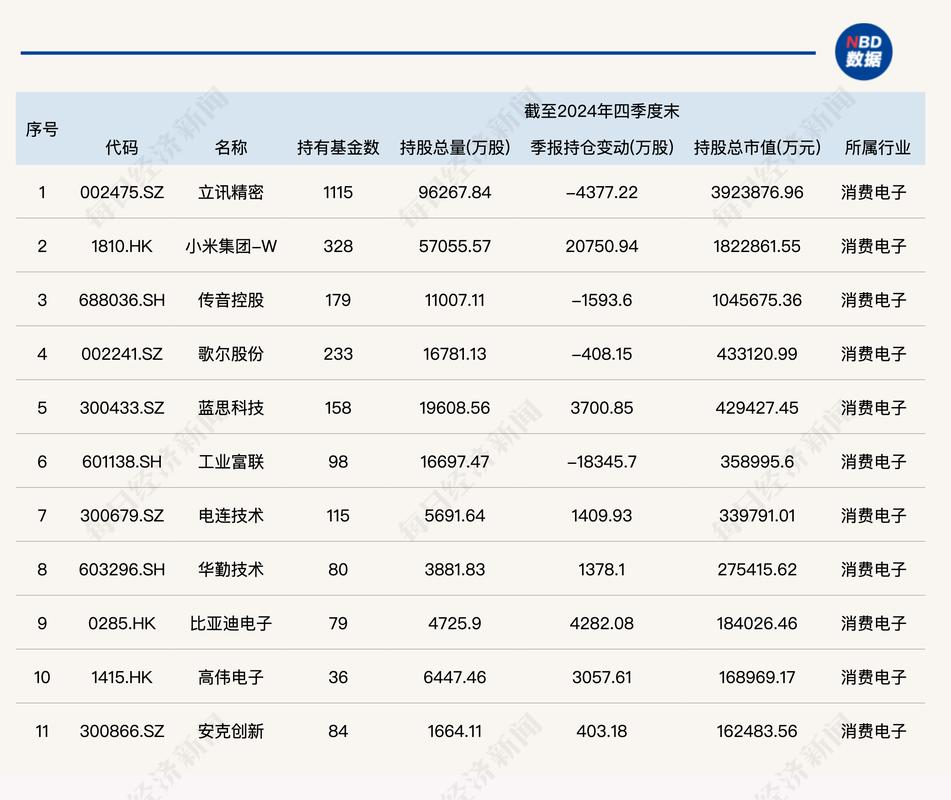This screenshot has height=800, width=951.
Task: Select the 代码 column header
Action: coord(123,146)
